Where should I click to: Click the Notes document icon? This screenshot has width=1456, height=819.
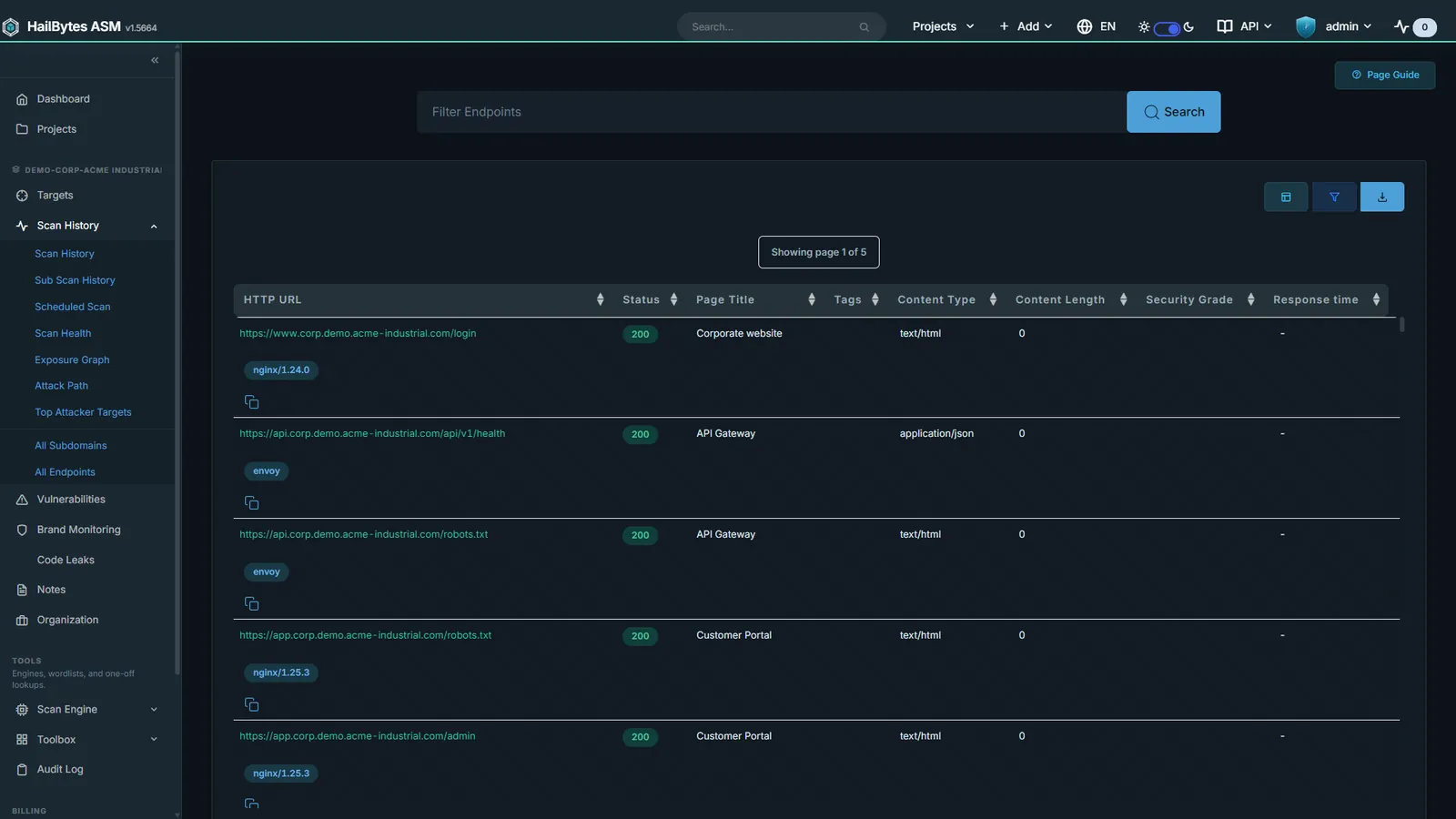22,590
